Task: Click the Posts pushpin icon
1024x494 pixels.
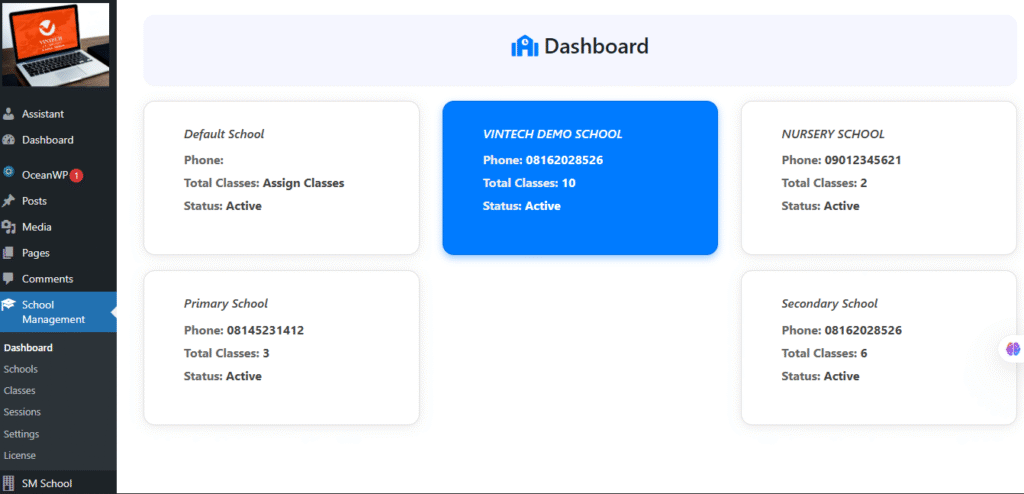Action: (9, 201)
